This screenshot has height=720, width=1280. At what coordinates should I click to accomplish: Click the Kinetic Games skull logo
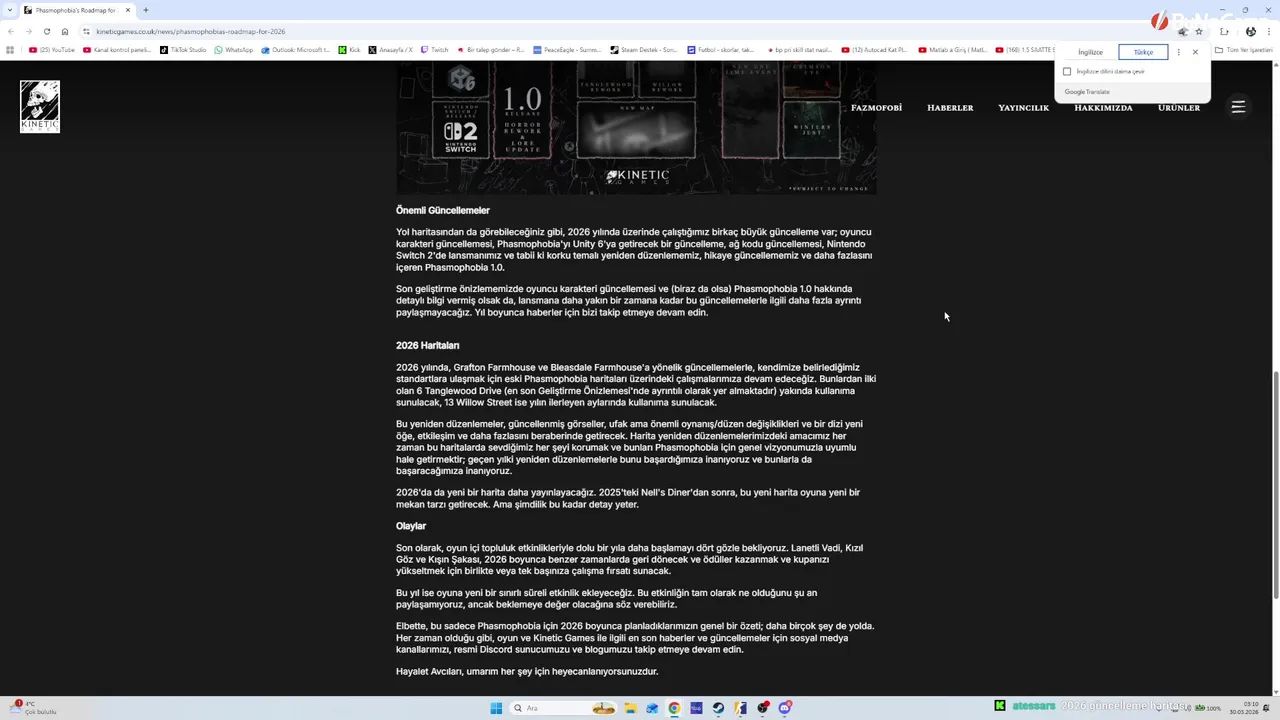(x=40, y=106)
